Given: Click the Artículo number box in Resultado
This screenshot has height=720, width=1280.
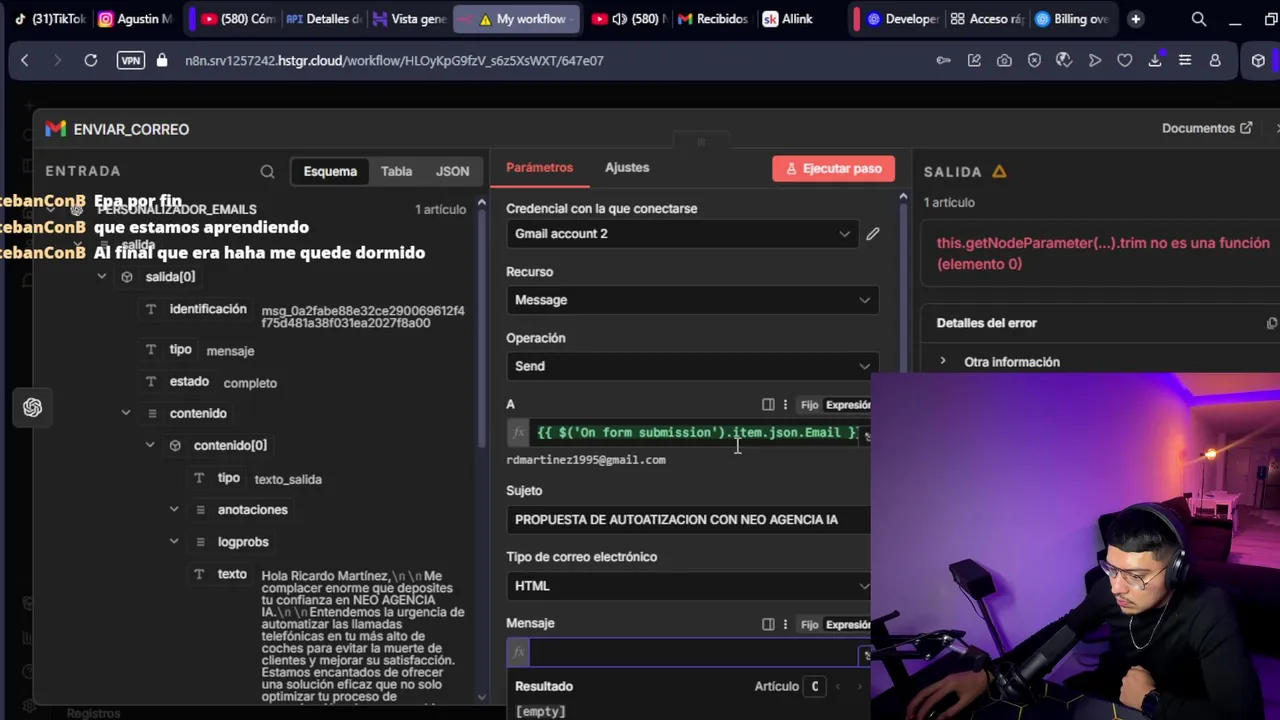Looking at the screenshot, I should [x=815, y=686].
